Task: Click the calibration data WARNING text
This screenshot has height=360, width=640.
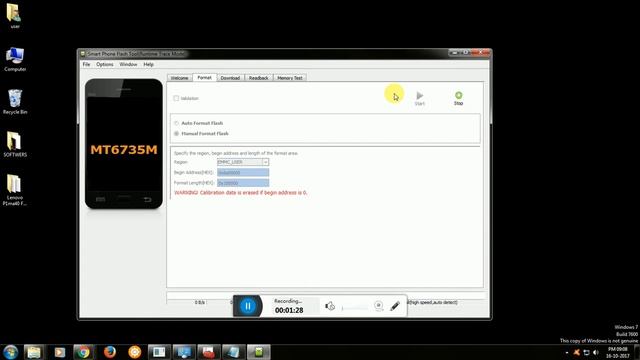Action: (240, 193)
